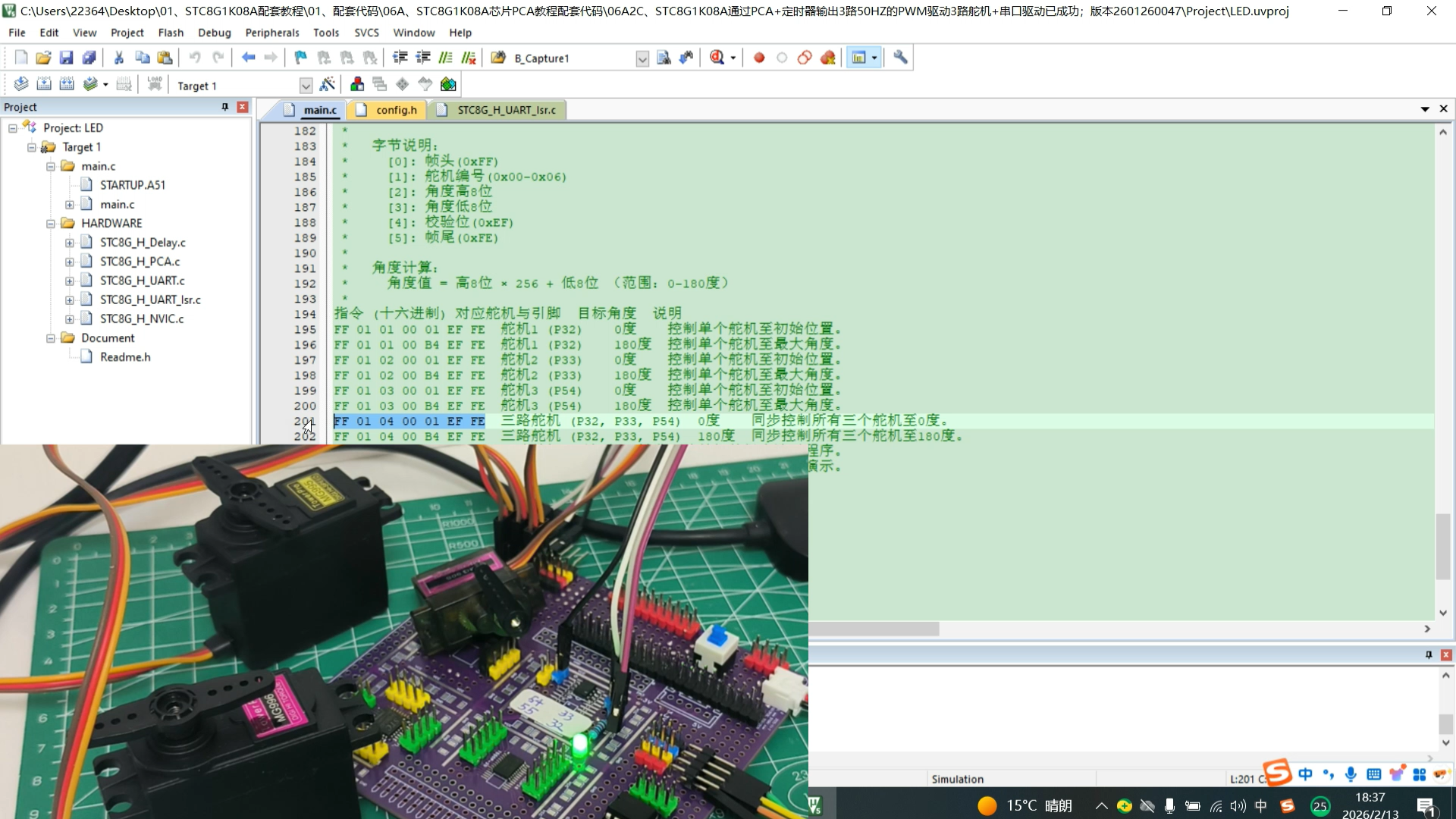
Task: Open Options for Target wand icon
Action: pos(328,84)
